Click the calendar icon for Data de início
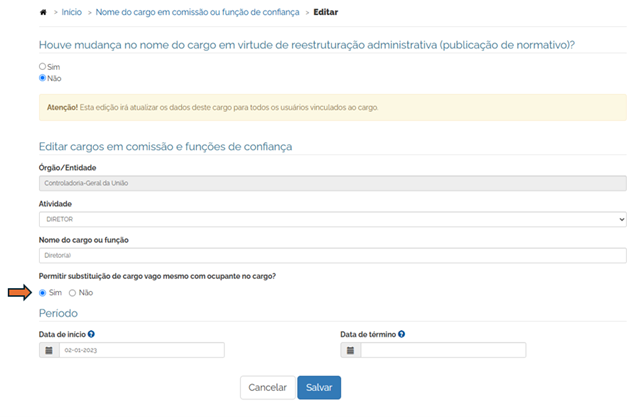Viewport: 641px width, 417px height. (49, 351)
